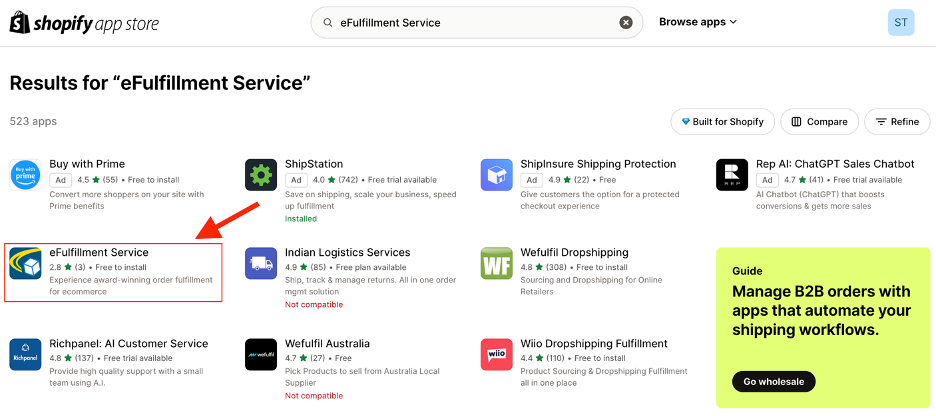Click the Wiio Dropshipping Fulfillment icon

point(496,355)
